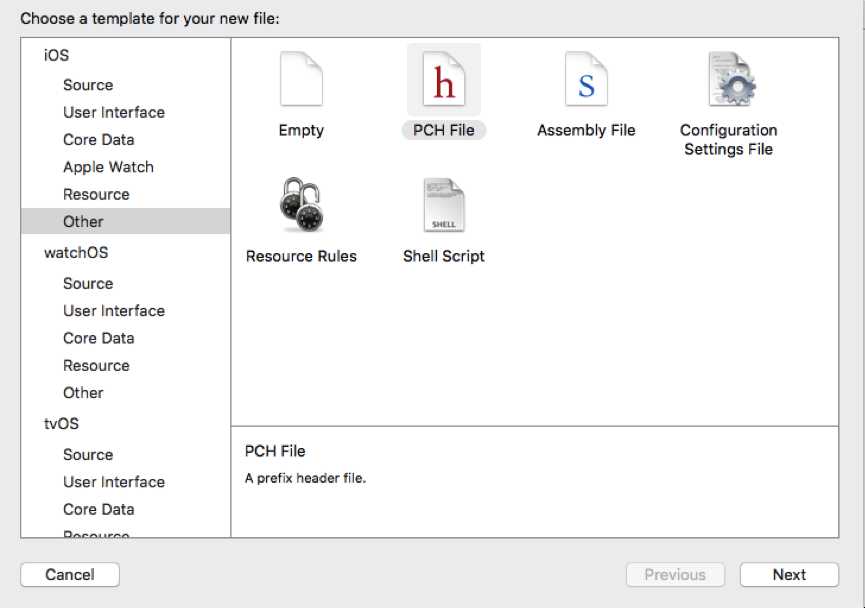This screenshot has width=865, height=608.
Task: Click the Next button
Action: 789,574
